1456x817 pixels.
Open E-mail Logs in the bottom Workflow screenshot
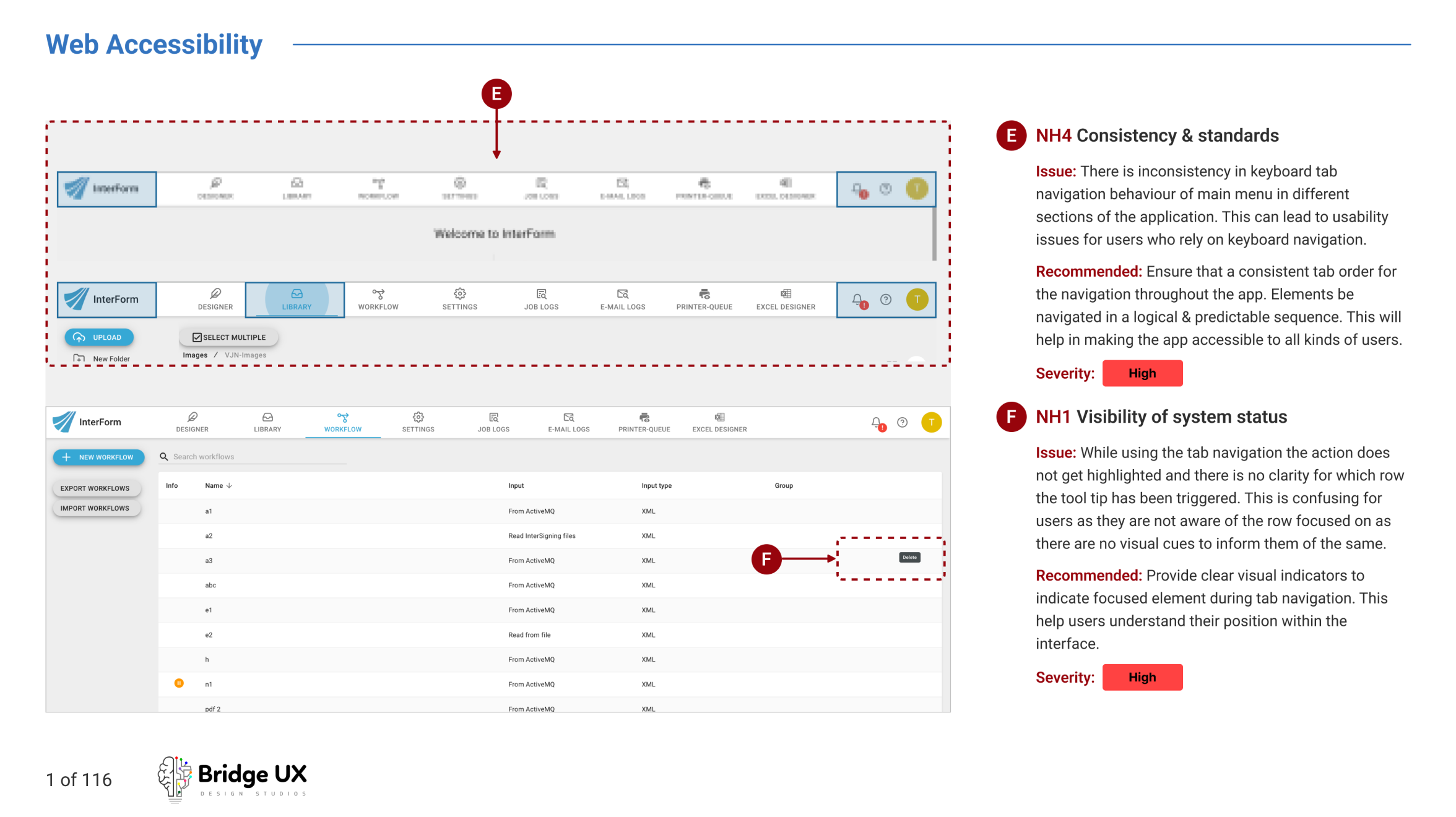569,423
